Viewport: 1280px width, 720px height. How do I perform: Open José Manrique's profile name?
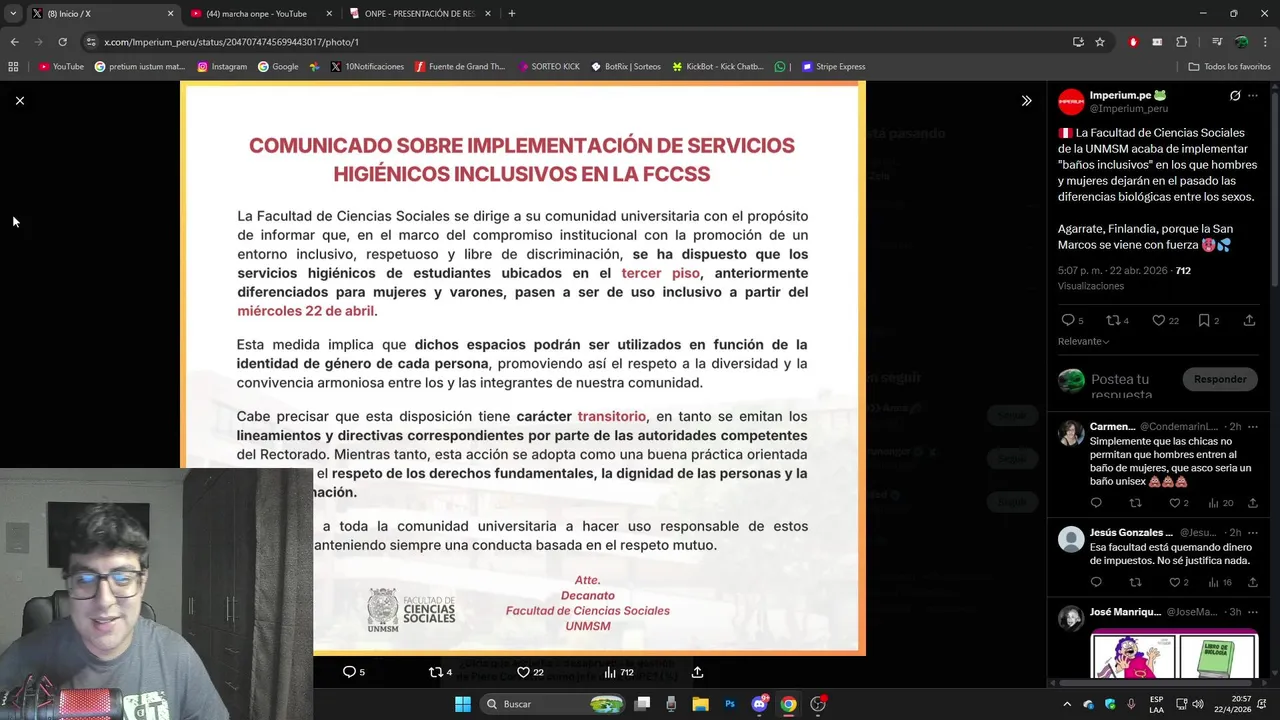tap(1125, 612)
